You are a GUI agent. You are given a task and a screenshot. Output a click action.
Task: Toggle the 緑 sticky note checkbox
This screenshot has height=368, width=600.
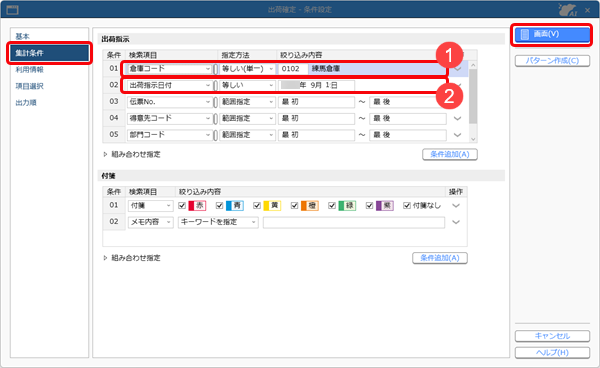point(332,206)
